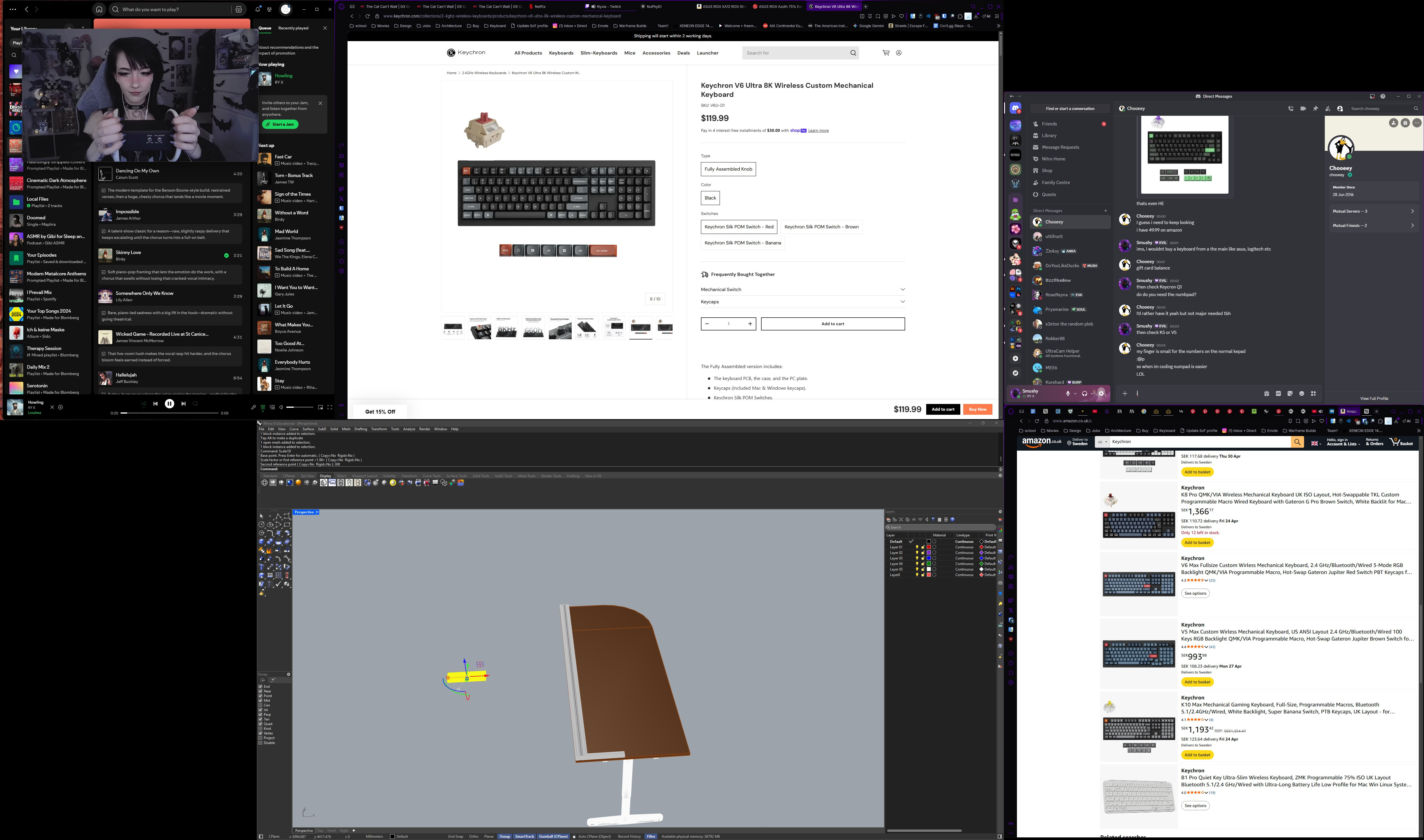Expand Mechanical Switch section on Keychron
The image size is (1424, 840).
803,289
